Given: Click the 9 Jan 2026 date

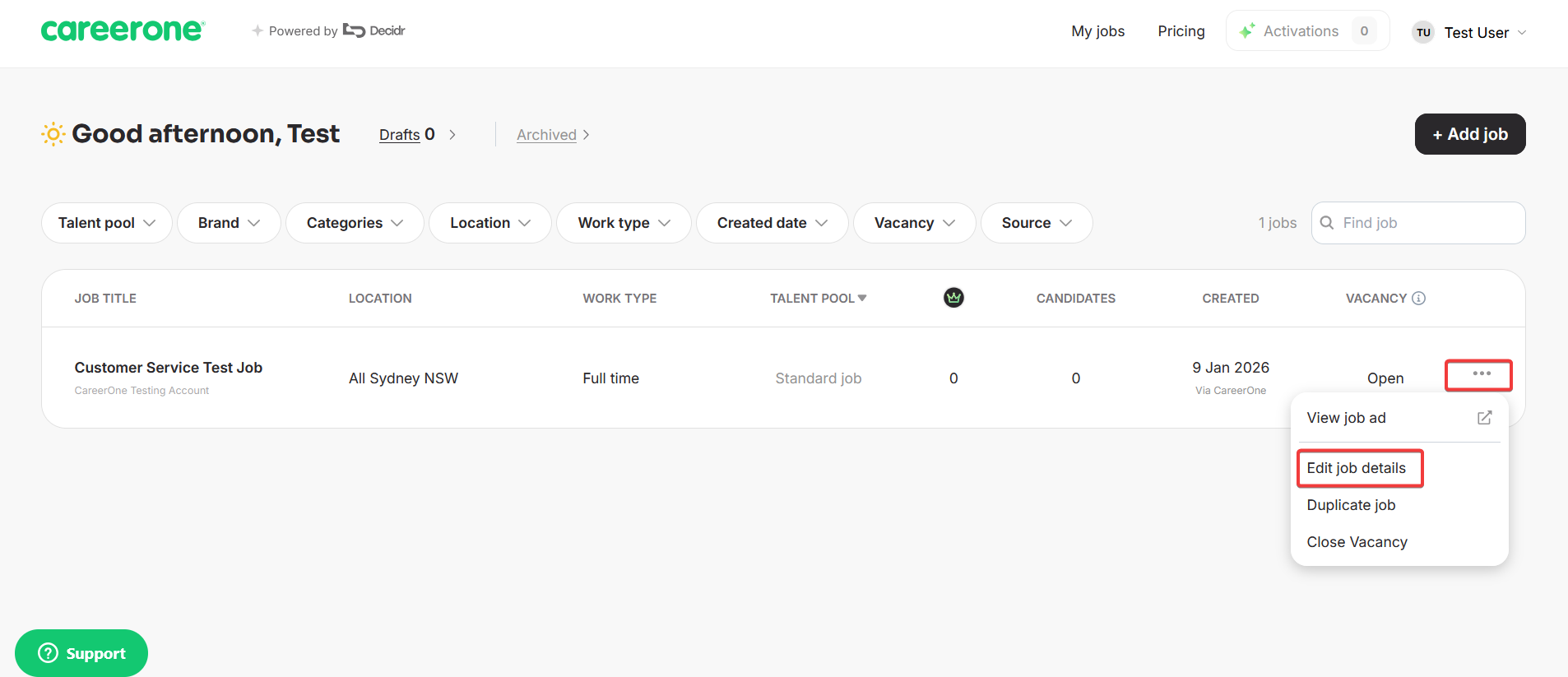Looking at the screenshot, I should (1230, 368).
